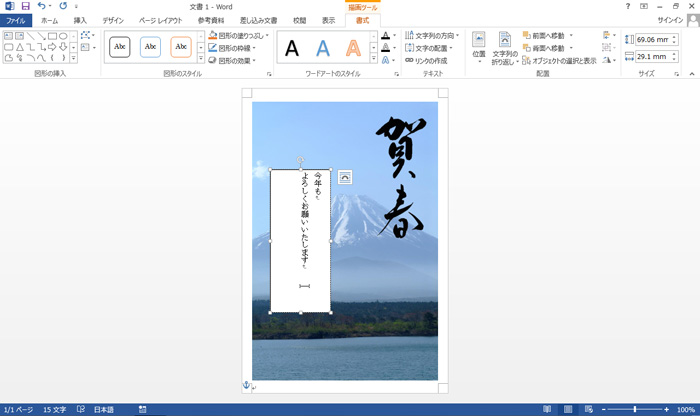This screenshot has width=700, height=416.
Task: Pick the rounded rectangle shape
Action: click(8, 47)
